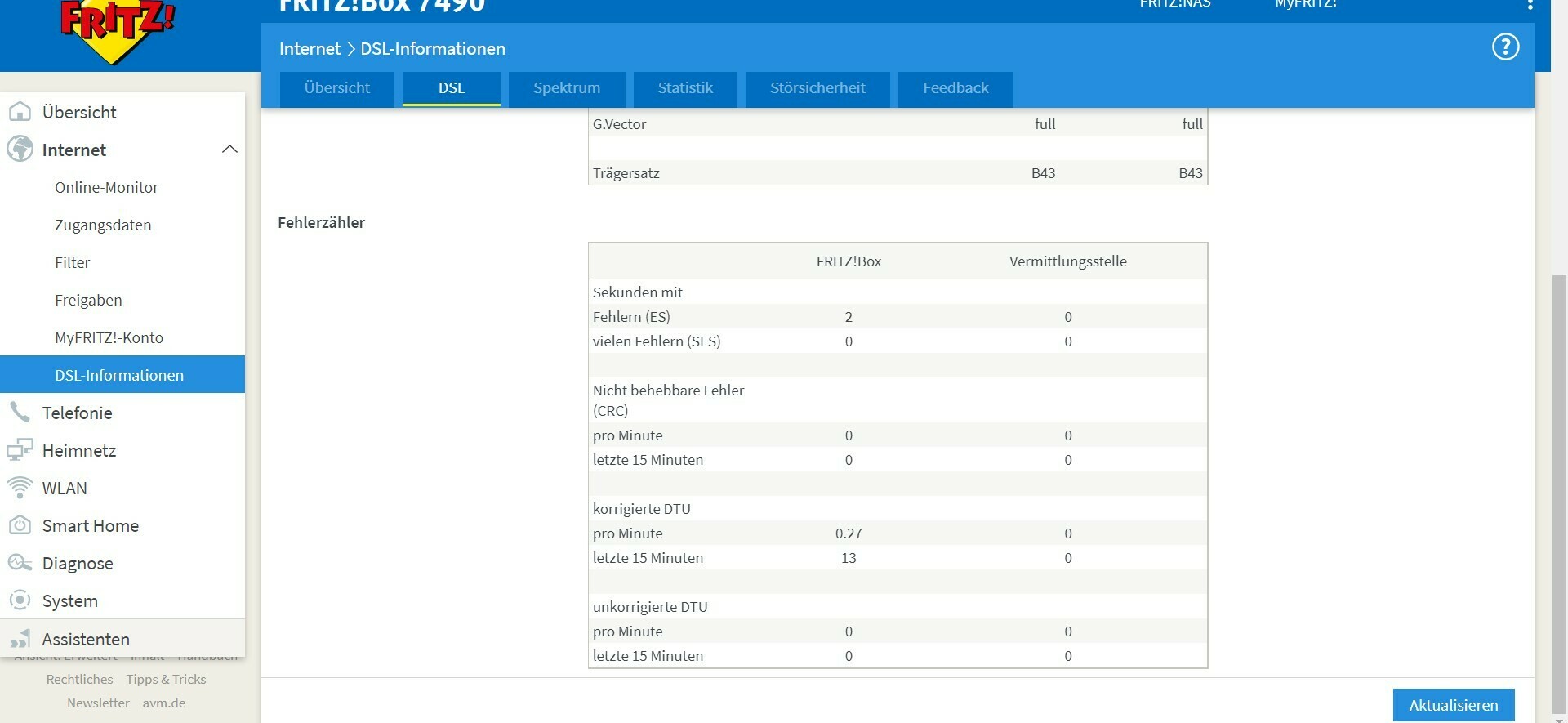The width and height of the screenshot is (1568, 723).
Task: Open the Spektrum tab
Action: [x=566, y=88]
